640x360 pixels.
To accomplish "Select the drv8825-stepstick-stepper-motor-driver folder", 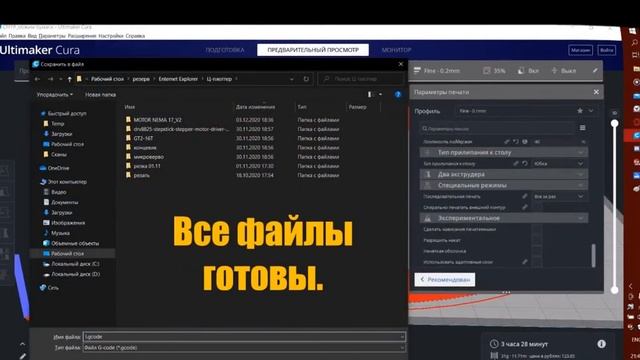I will tap(178, 129).
